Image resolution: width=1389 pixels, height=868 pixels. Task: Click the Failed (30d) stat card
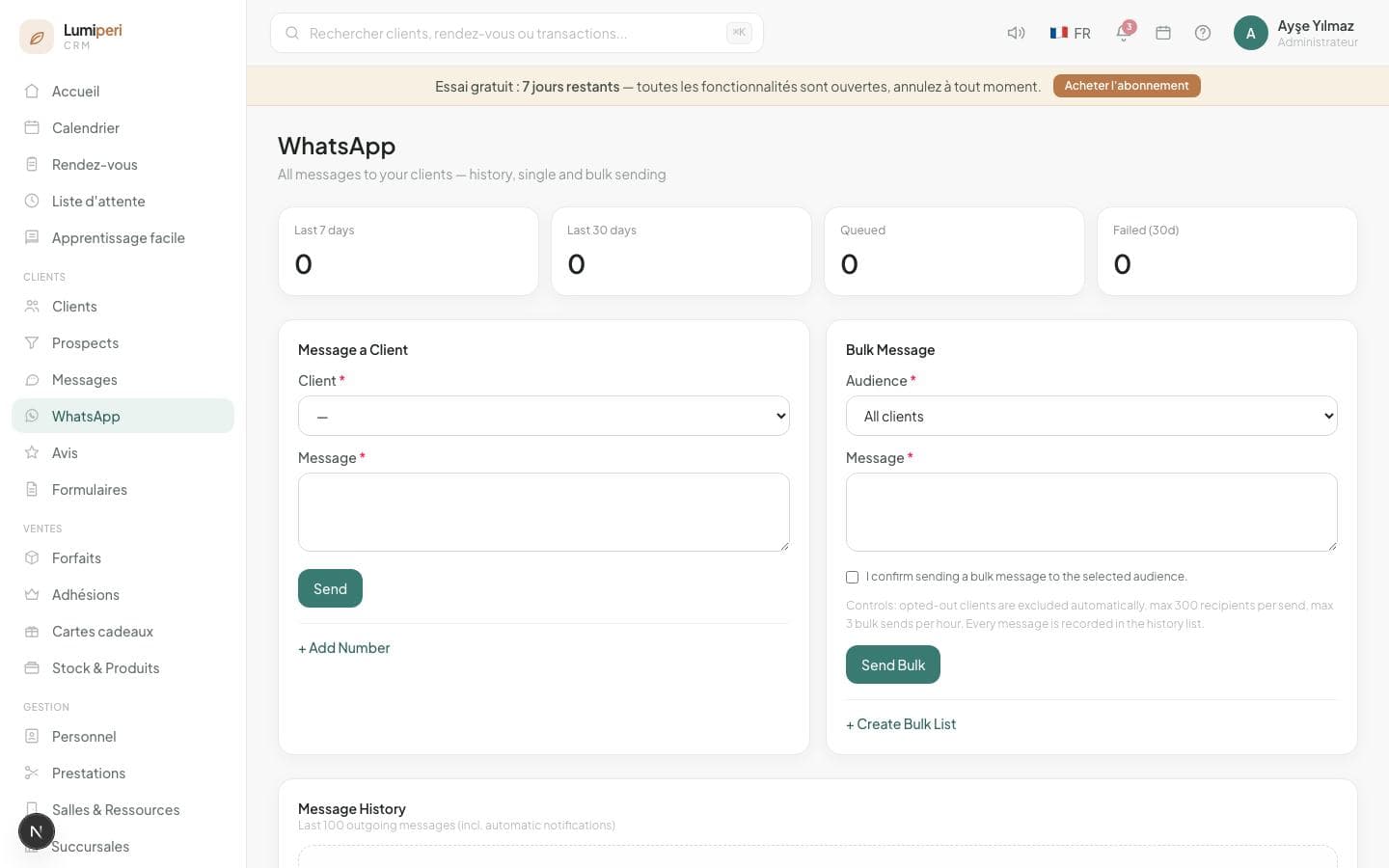(x=1227, y=251)
